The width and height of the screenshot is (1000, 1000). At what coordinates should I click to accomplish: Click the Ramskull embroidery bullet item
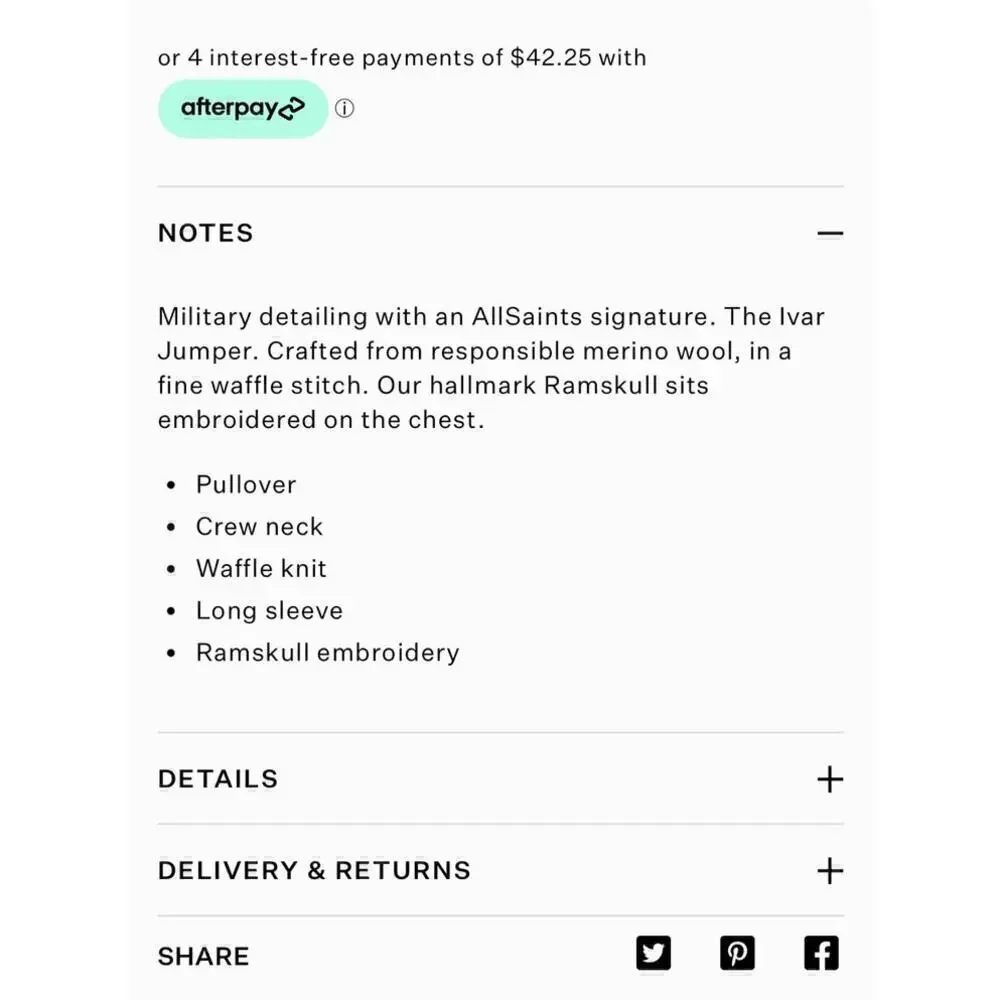click(327, 653)
